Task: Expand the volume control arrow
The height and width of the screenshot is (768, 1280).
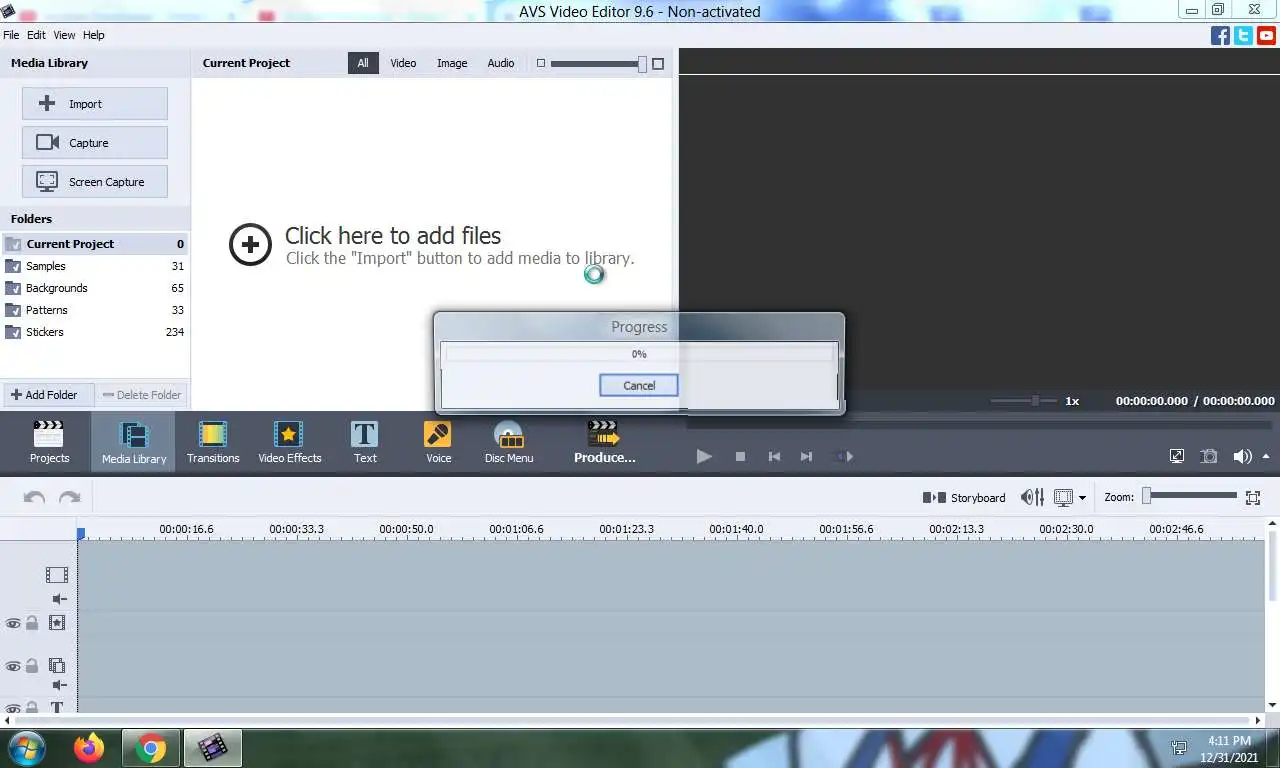Action: click(x=1266, y=456)
